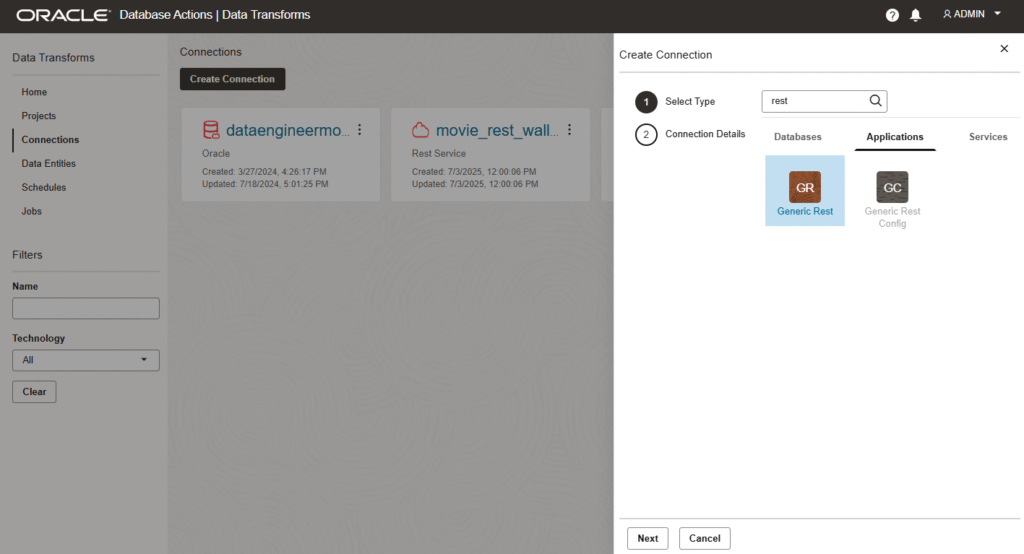Switch to the Databases tab
The image size is (1024, 554).
pos(797,137)
